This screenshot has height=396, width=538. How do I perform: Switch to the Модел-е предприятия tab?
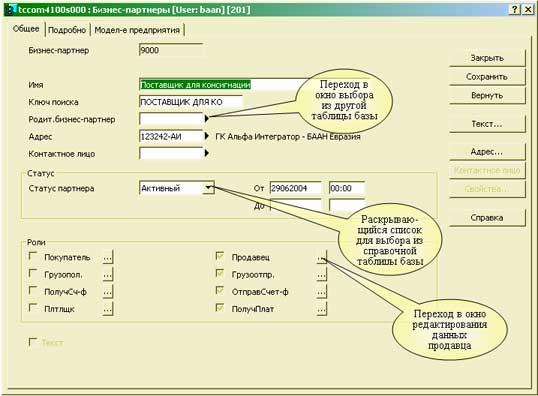pyautogui.click(x=137, y=30)
